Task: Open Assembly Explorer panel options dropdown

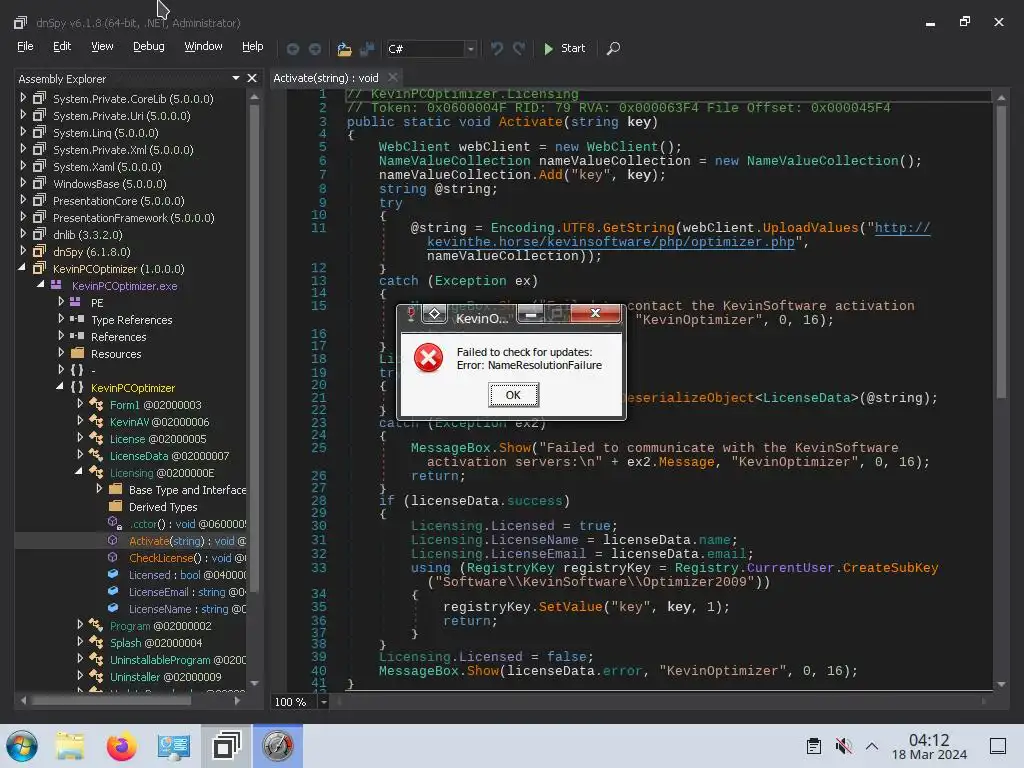Action: [236, 78]
